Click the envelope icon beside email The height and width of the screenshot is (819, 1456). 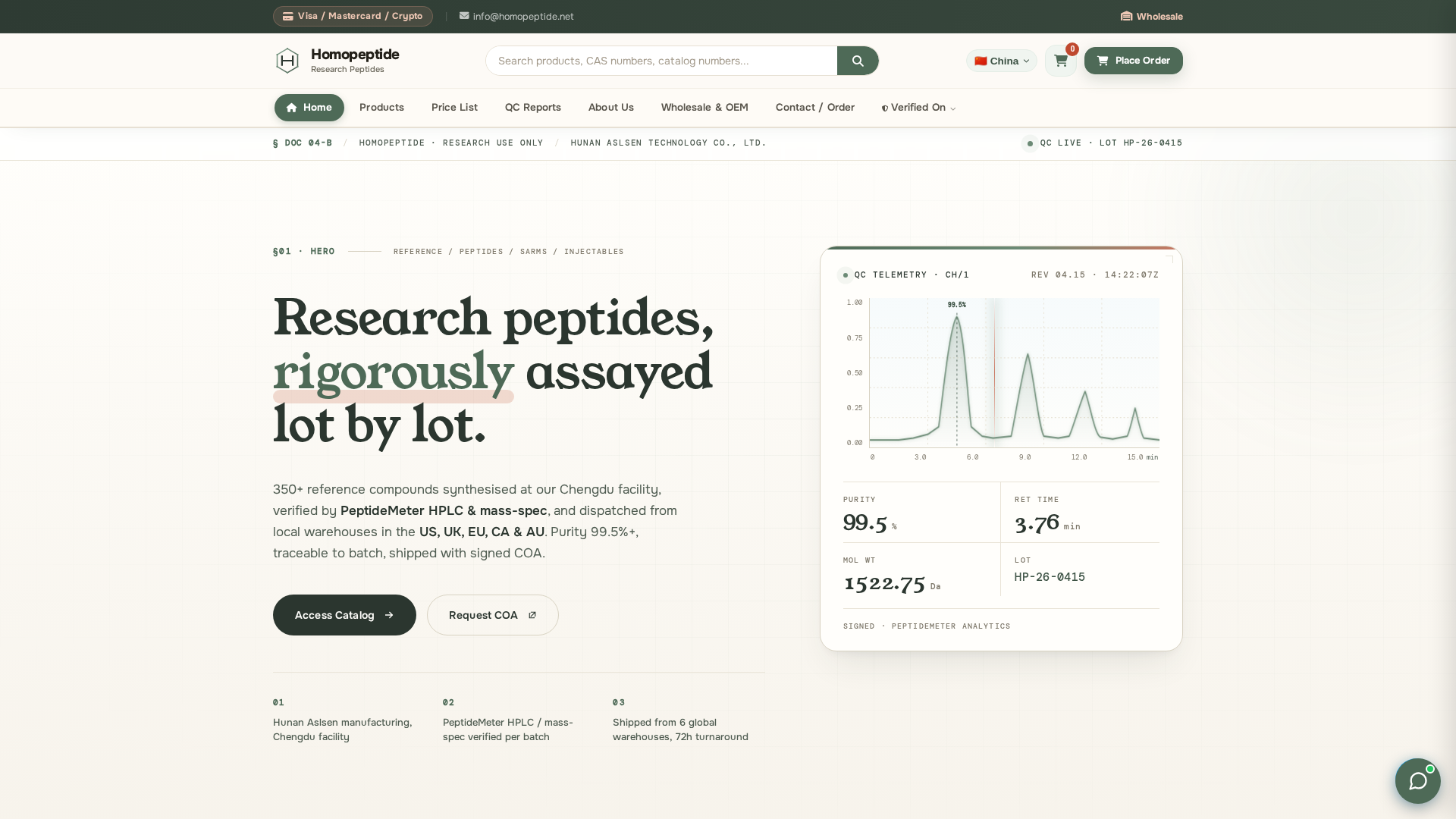tap(464, 16)
